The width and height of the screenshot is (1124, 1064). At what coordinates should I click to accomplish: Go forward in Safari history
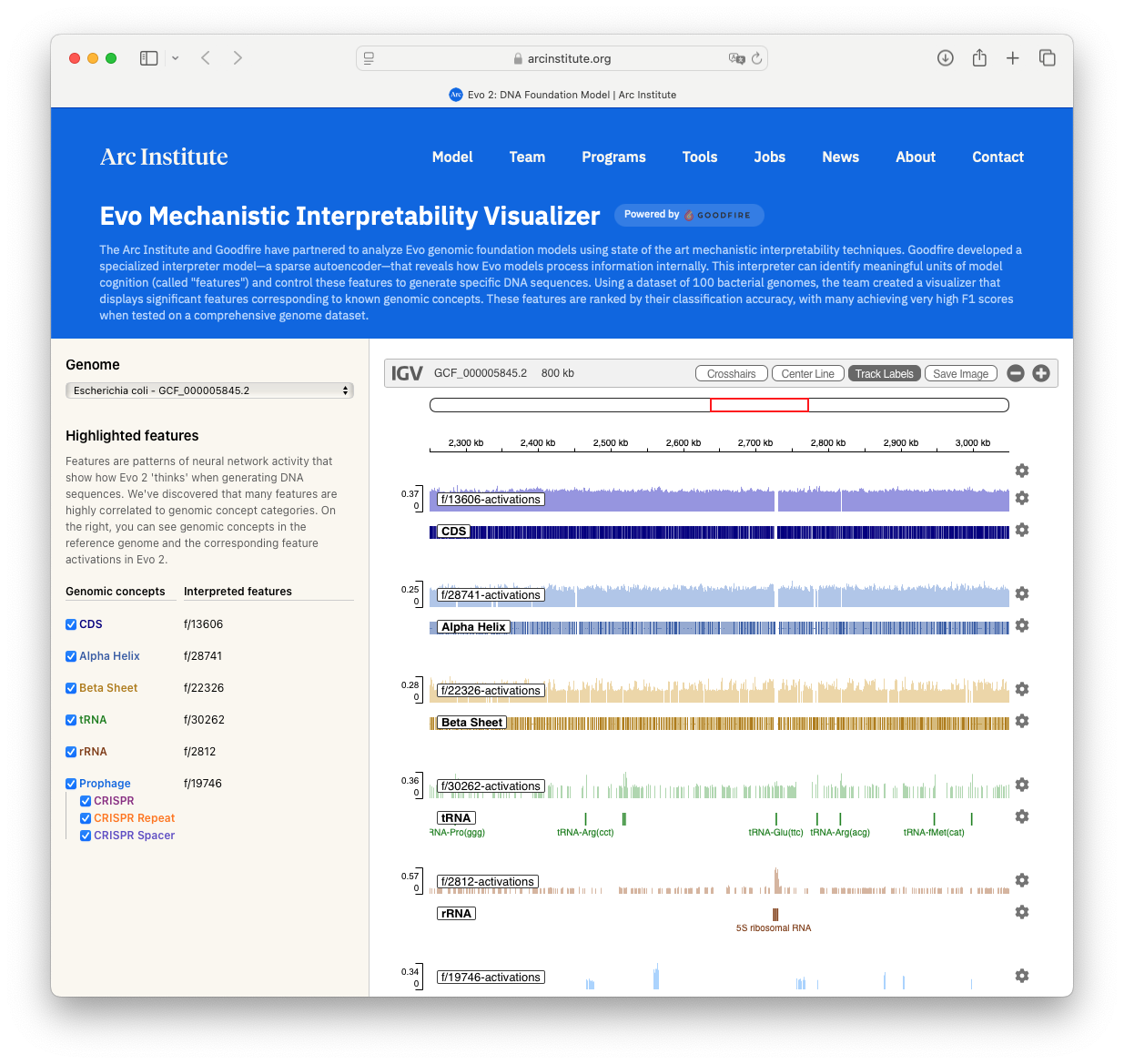click(238, 58)
